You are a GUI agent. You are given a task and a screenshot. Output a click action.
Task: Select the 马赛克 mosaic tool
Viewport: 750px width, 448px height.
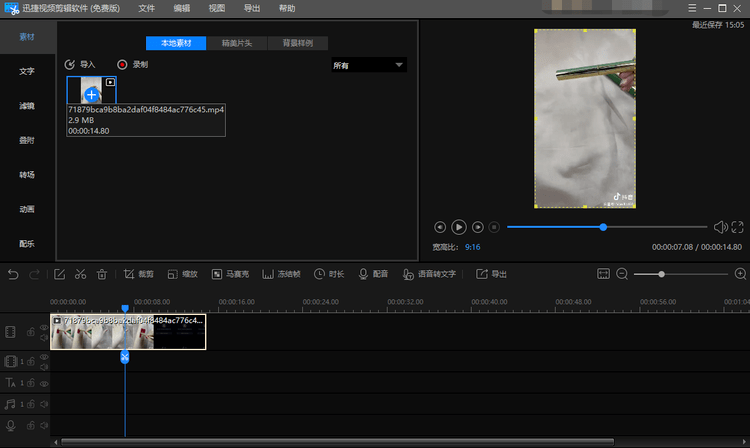[229, 274]
